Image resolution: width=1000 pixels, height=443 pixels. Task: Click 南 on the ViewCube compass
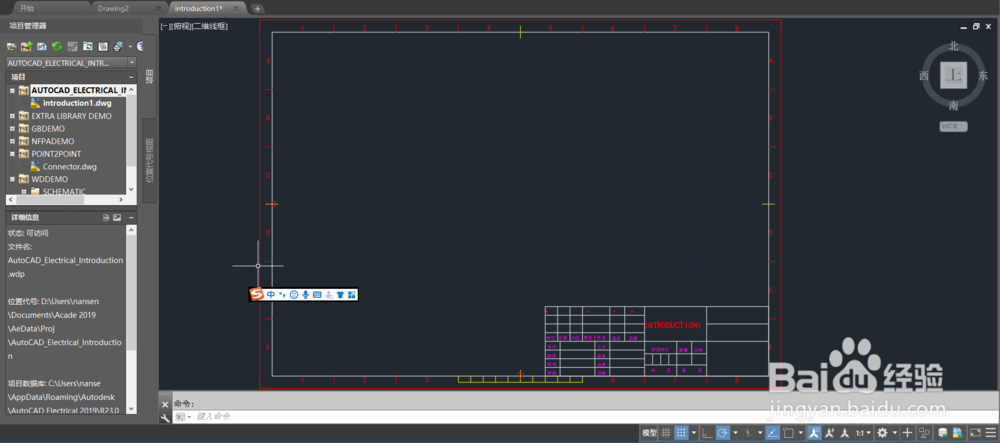click(953, 105)
